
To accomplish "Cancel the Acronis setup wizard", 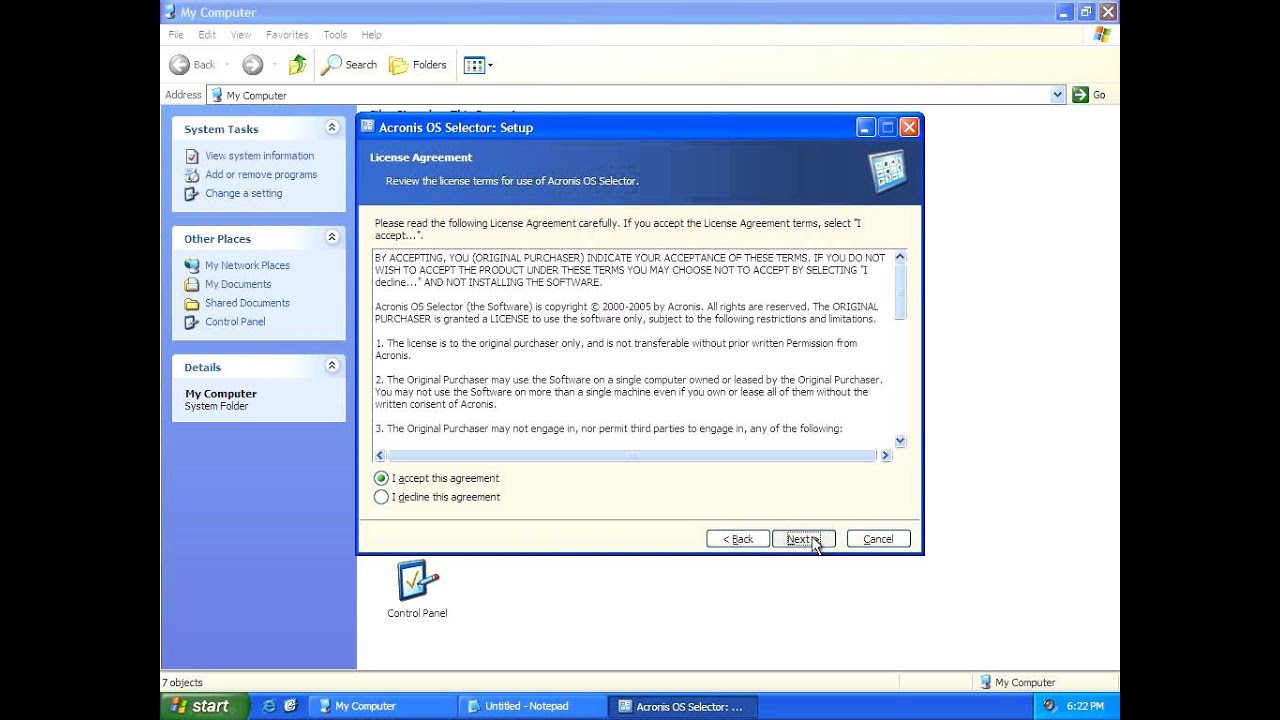I will (x=878, y=539).
